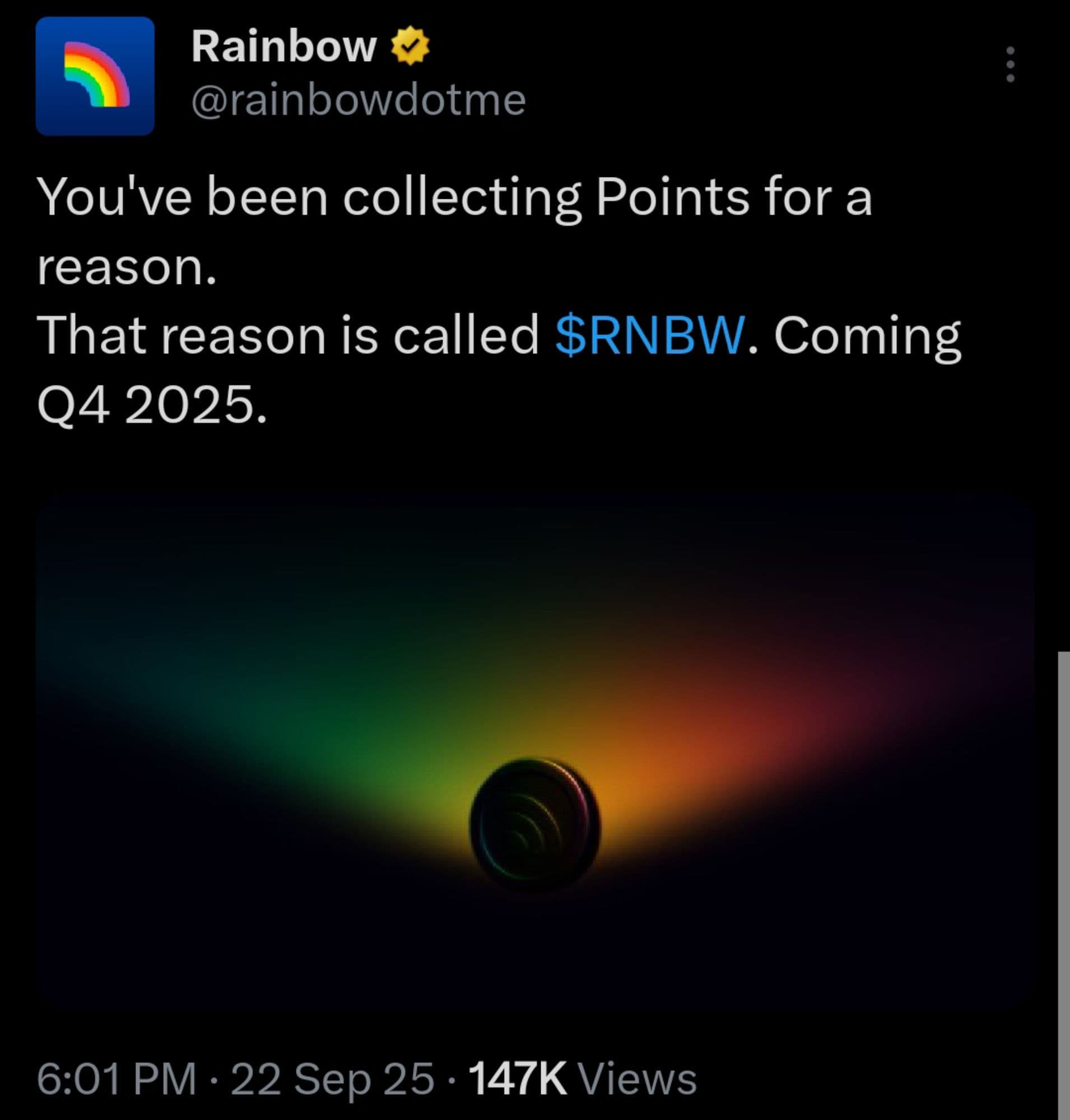This screenshot has height=1120, width=1070.
Task: Click the word "Coming" in the tweet
Action: point(867,335)
